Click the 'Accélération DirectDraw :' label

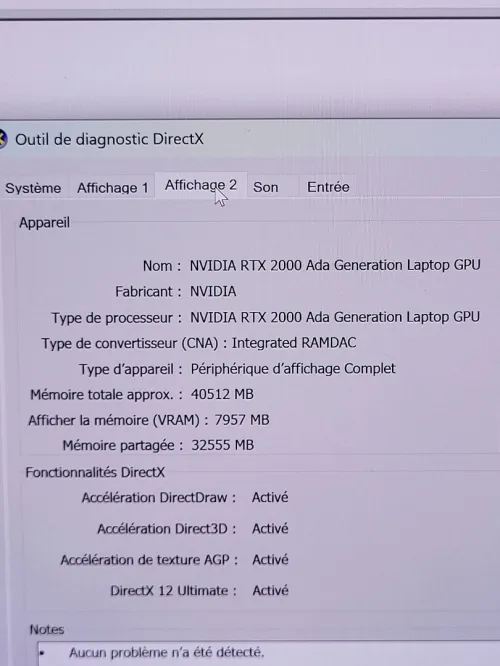[x=159, y=497]
